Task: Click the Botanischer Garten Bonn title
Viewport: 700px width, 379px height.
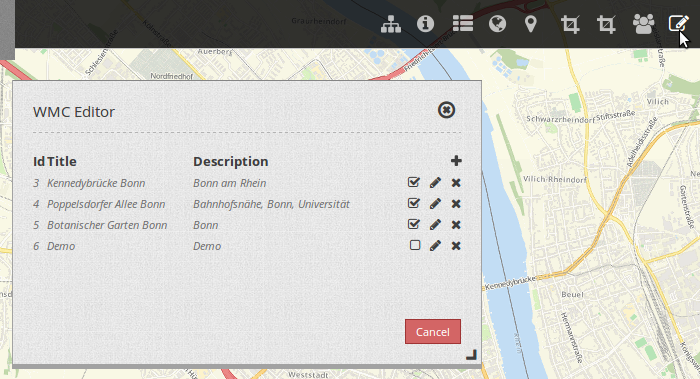Action: pos(107,225)
